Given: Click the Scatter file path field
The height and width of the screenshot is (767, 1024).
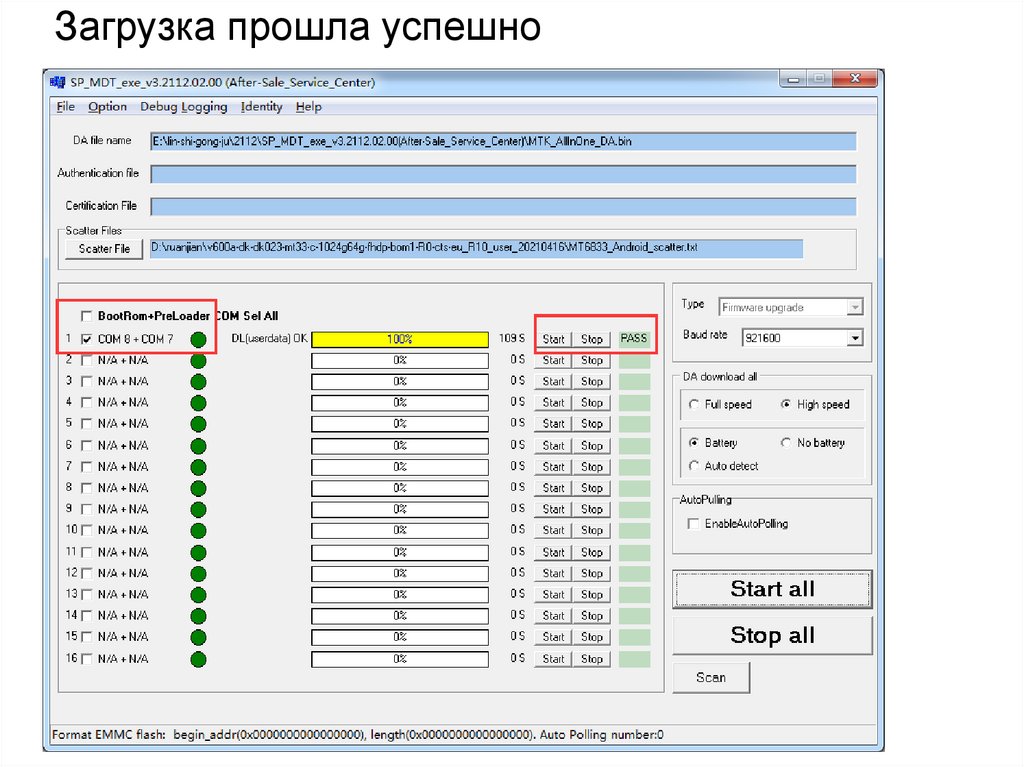Looking at the screenshot, I should (x=476, y=248).
